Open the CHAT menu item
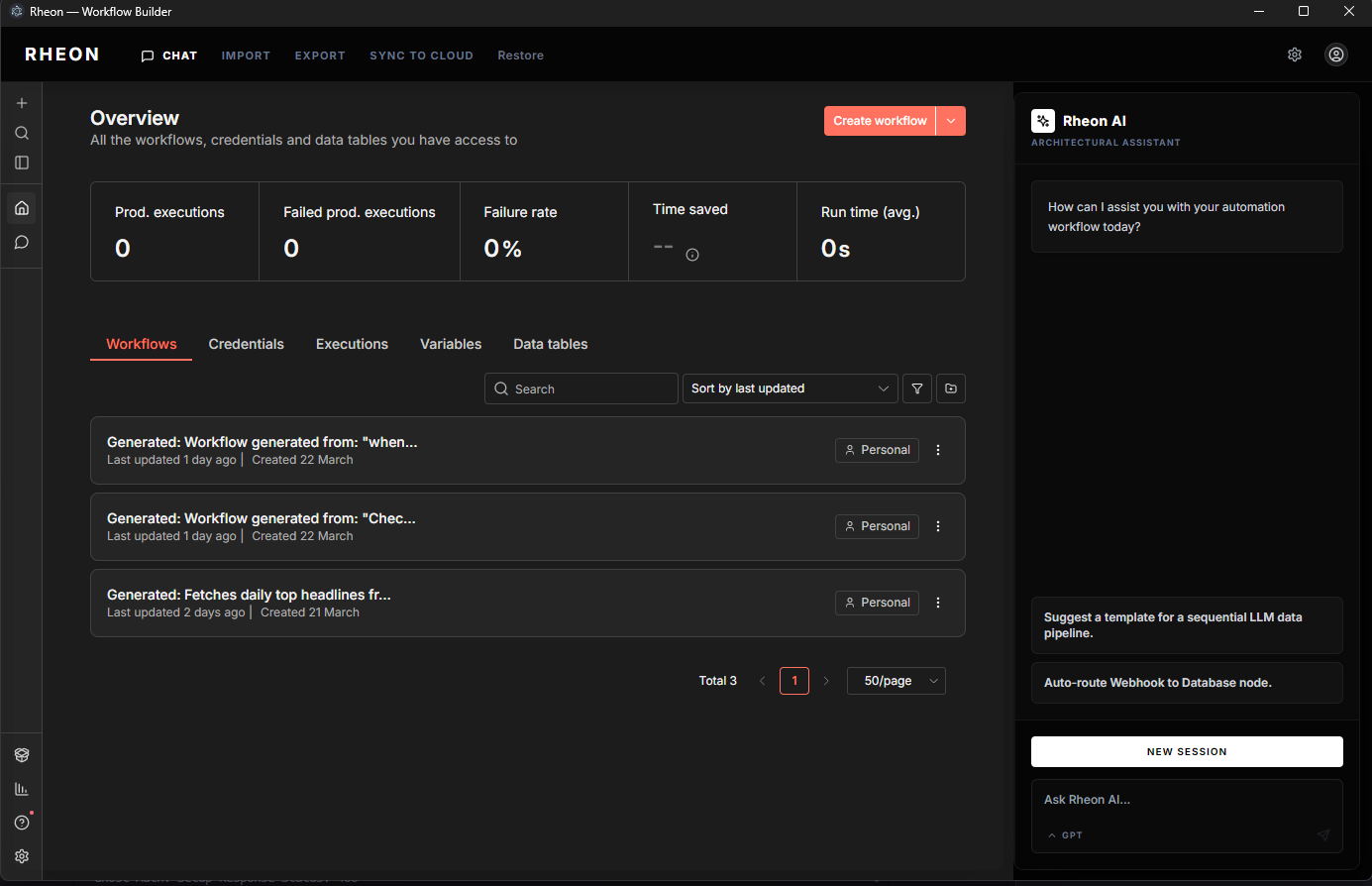 click(169, 55)
